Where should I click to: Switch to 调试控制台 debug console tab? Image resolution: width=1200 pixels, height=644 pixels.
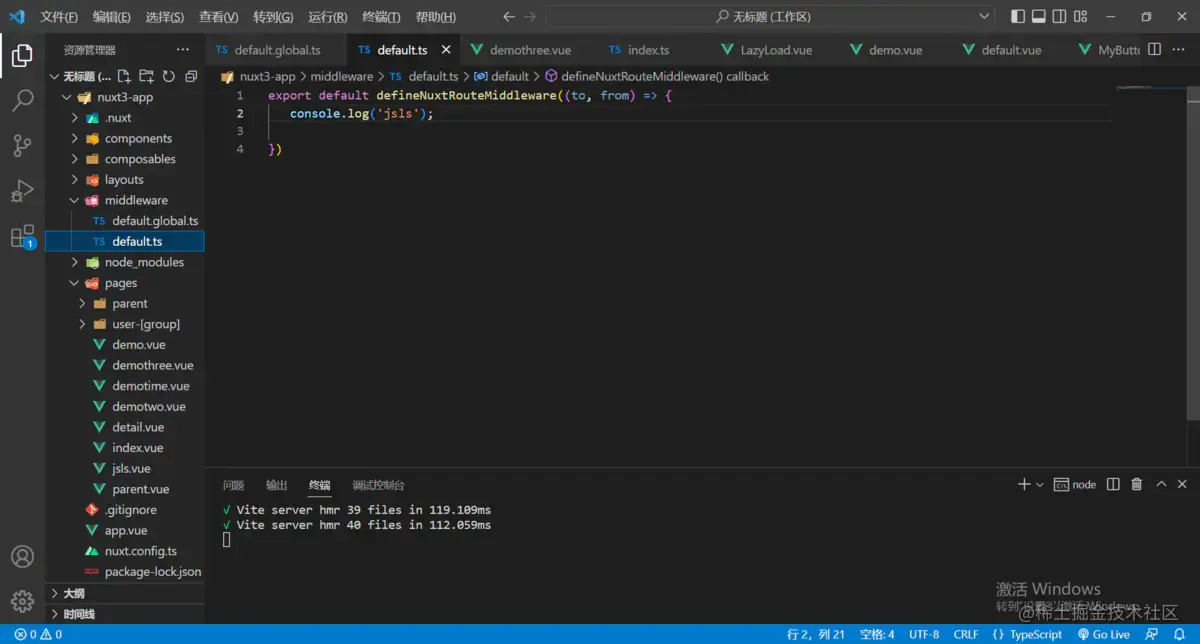378,485
